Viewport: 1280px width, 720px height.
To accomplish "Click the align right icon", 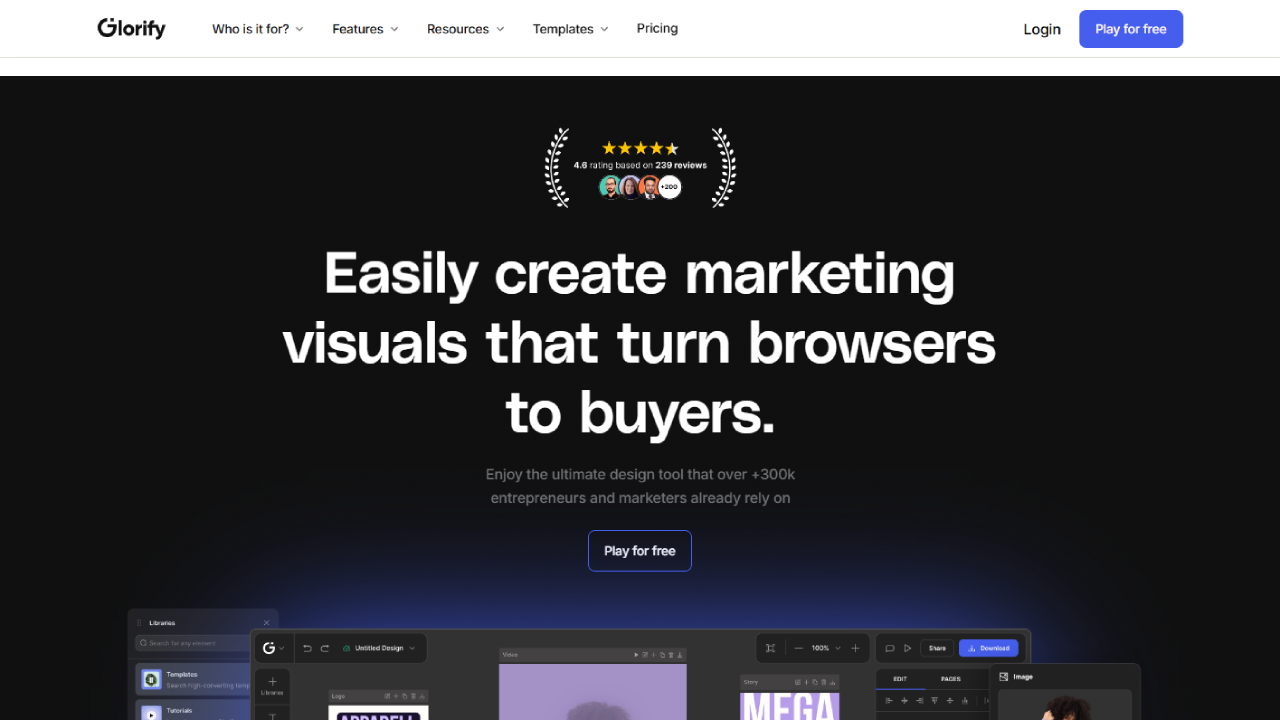I will 920,701.
